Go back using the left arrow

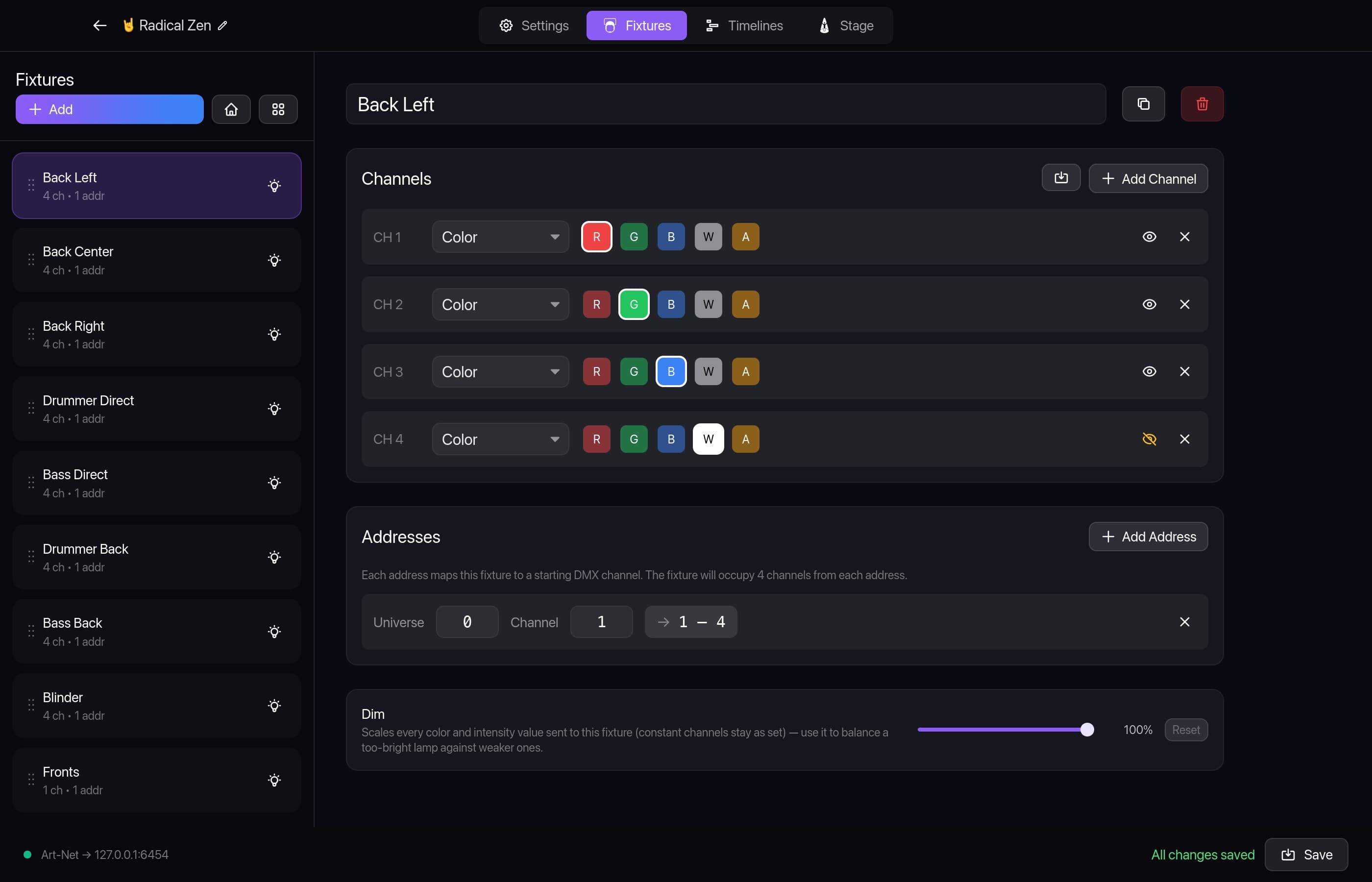(99, 25)
